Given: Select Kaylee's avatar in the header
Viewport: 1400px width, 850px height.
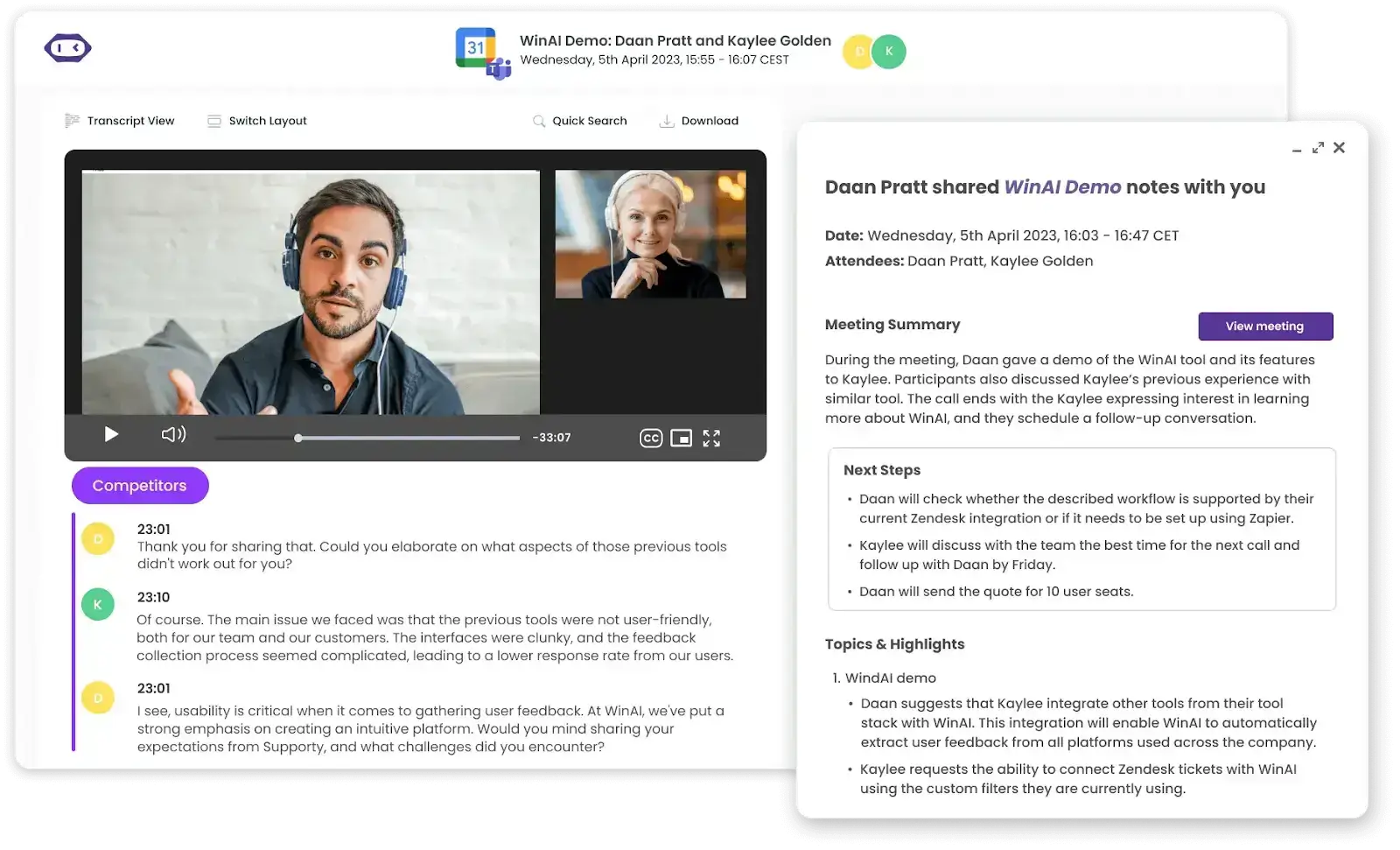Looking at the screenshot, I should pos(889,52).
